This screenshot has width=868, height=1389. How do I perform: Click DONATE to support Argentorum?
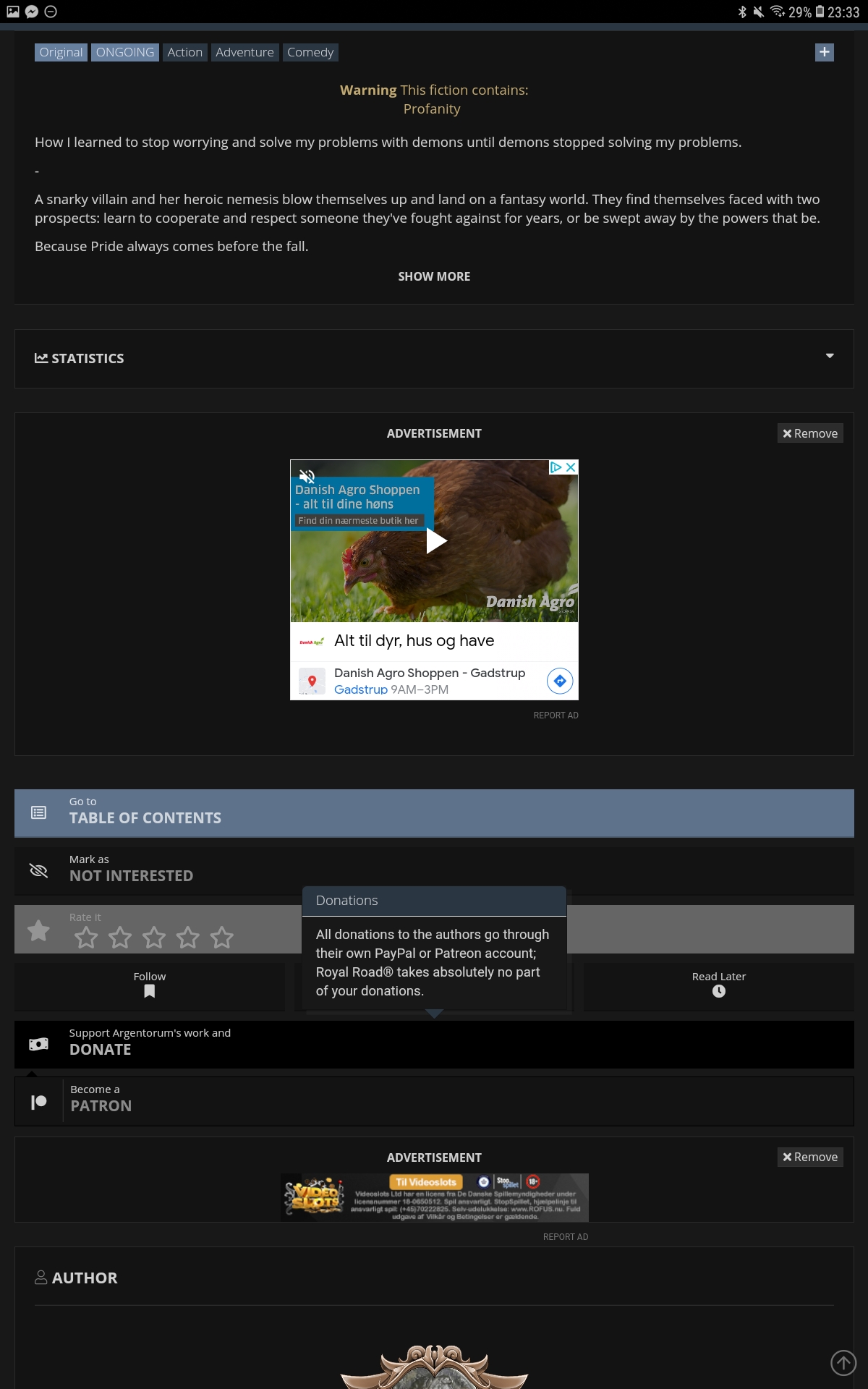pos(434,1045)
